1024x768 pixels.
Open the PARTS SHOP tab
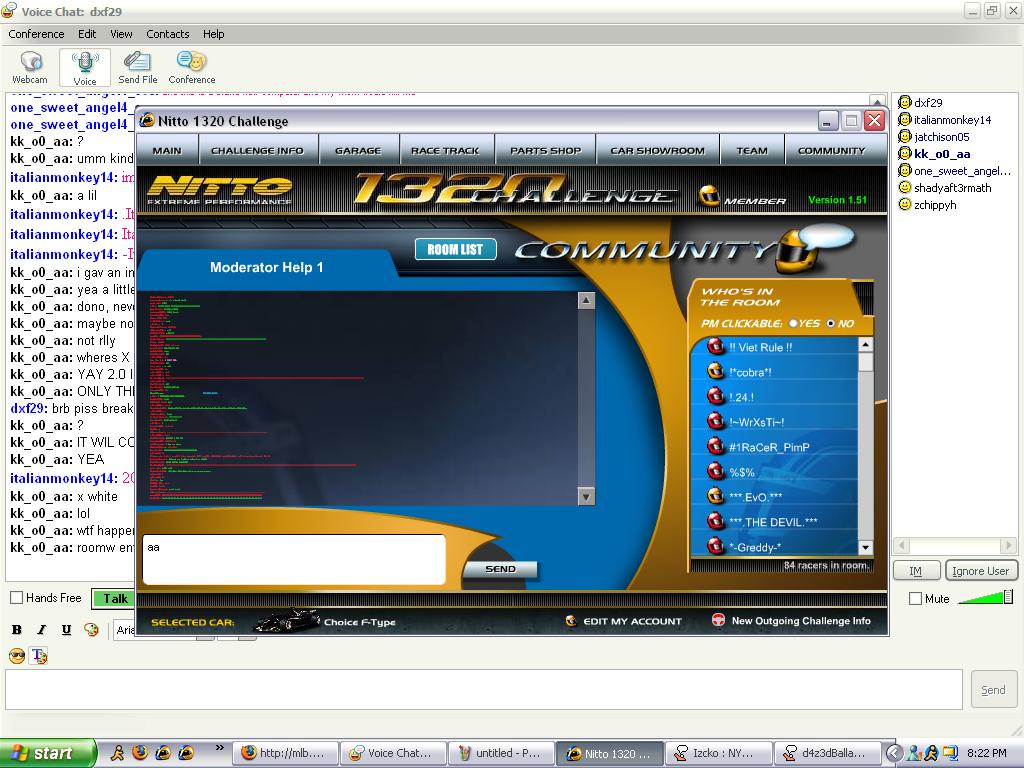coord(545,150)
